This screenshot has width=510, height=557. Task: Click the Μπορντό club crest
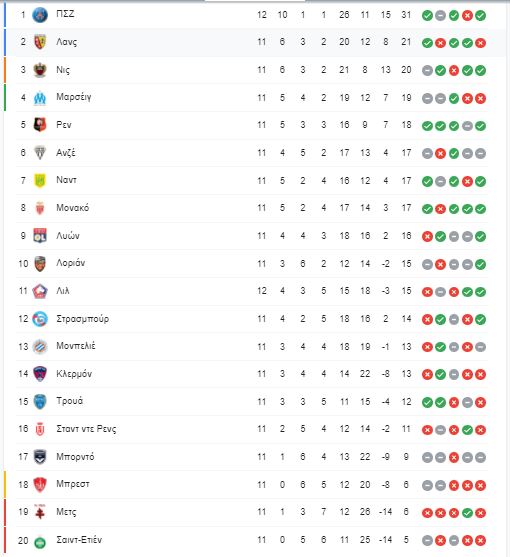coord(40,457)
